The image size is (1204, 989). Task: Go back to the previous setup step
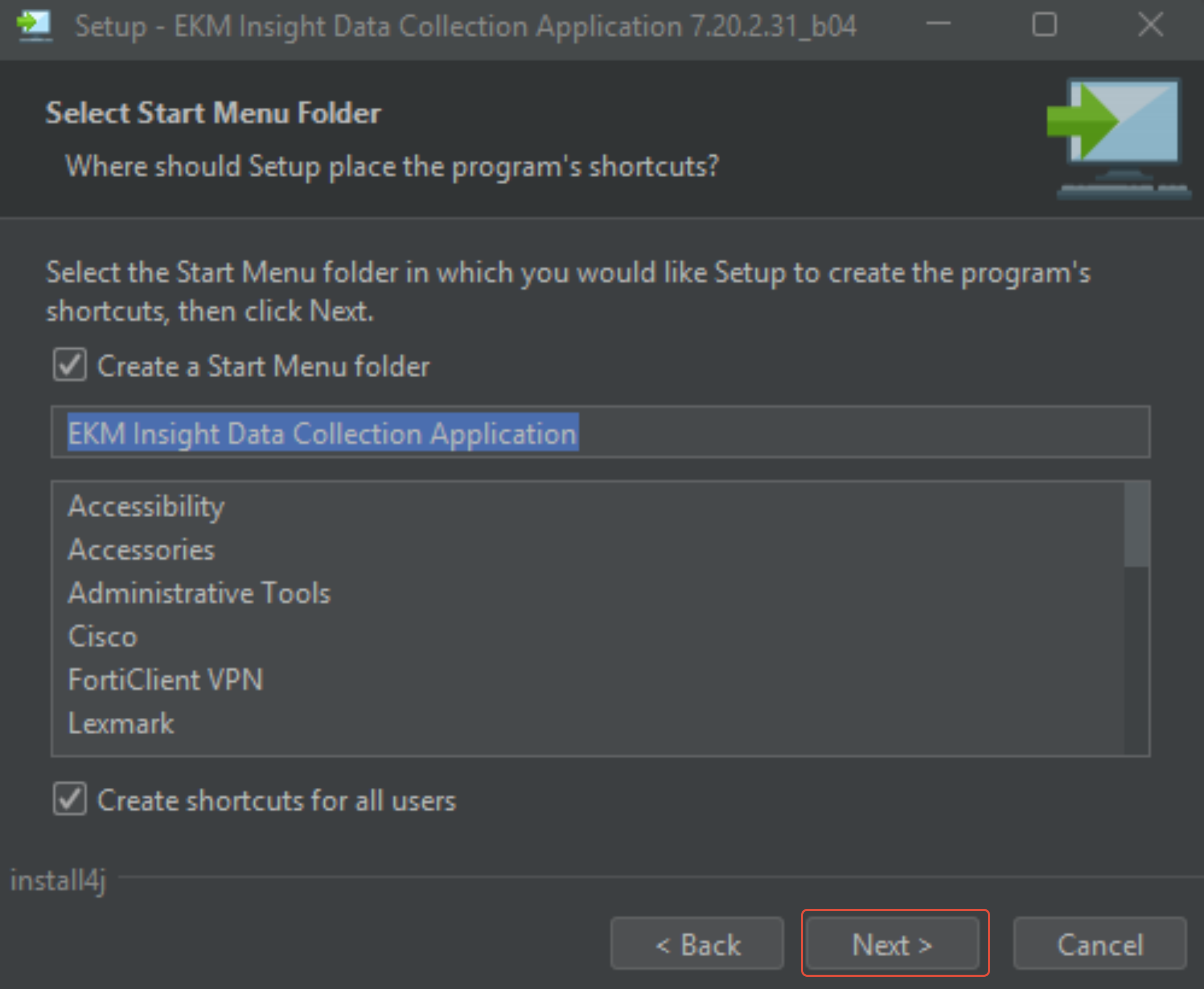coord(697,944)
